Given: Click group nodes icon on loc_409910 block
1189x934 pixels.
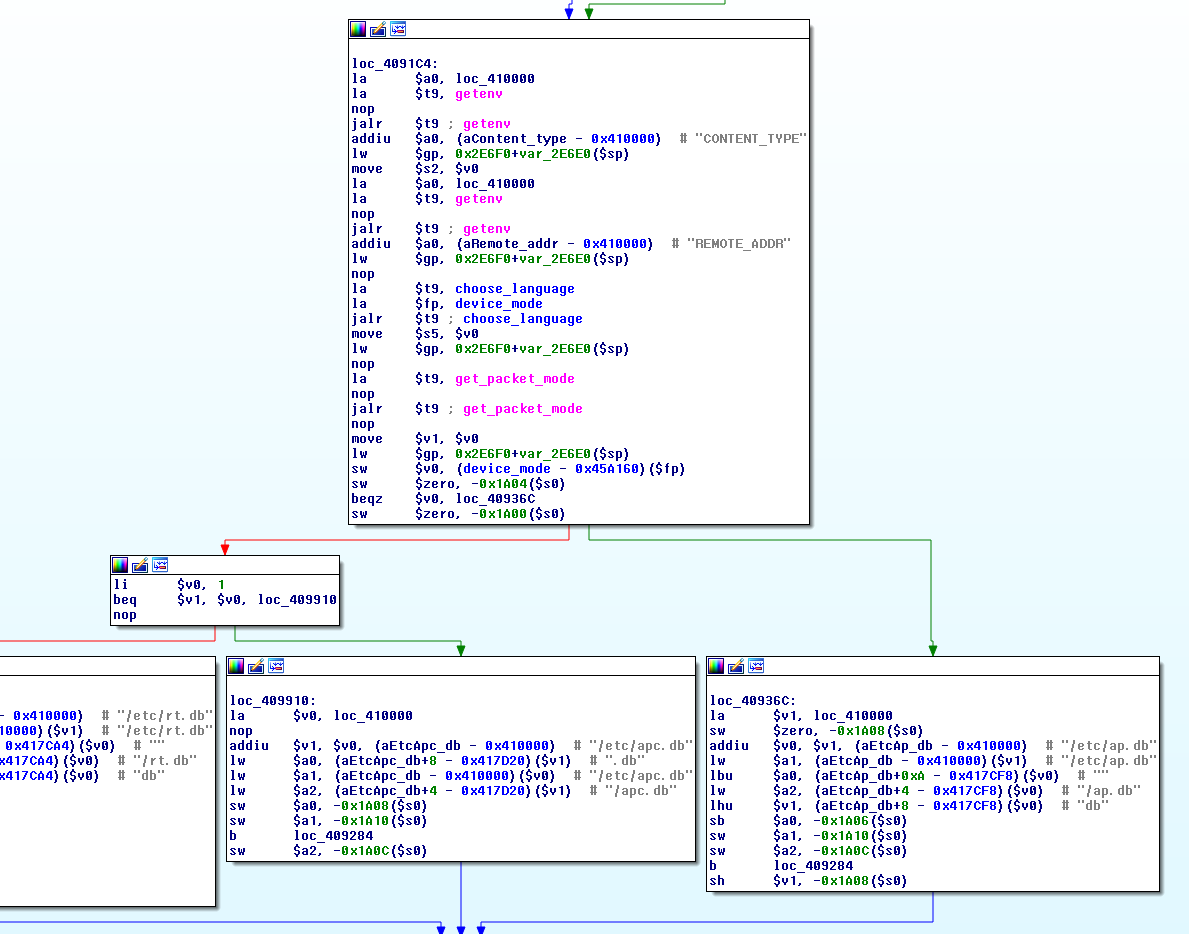Looking at the screenshot, I should coord(276,666).
